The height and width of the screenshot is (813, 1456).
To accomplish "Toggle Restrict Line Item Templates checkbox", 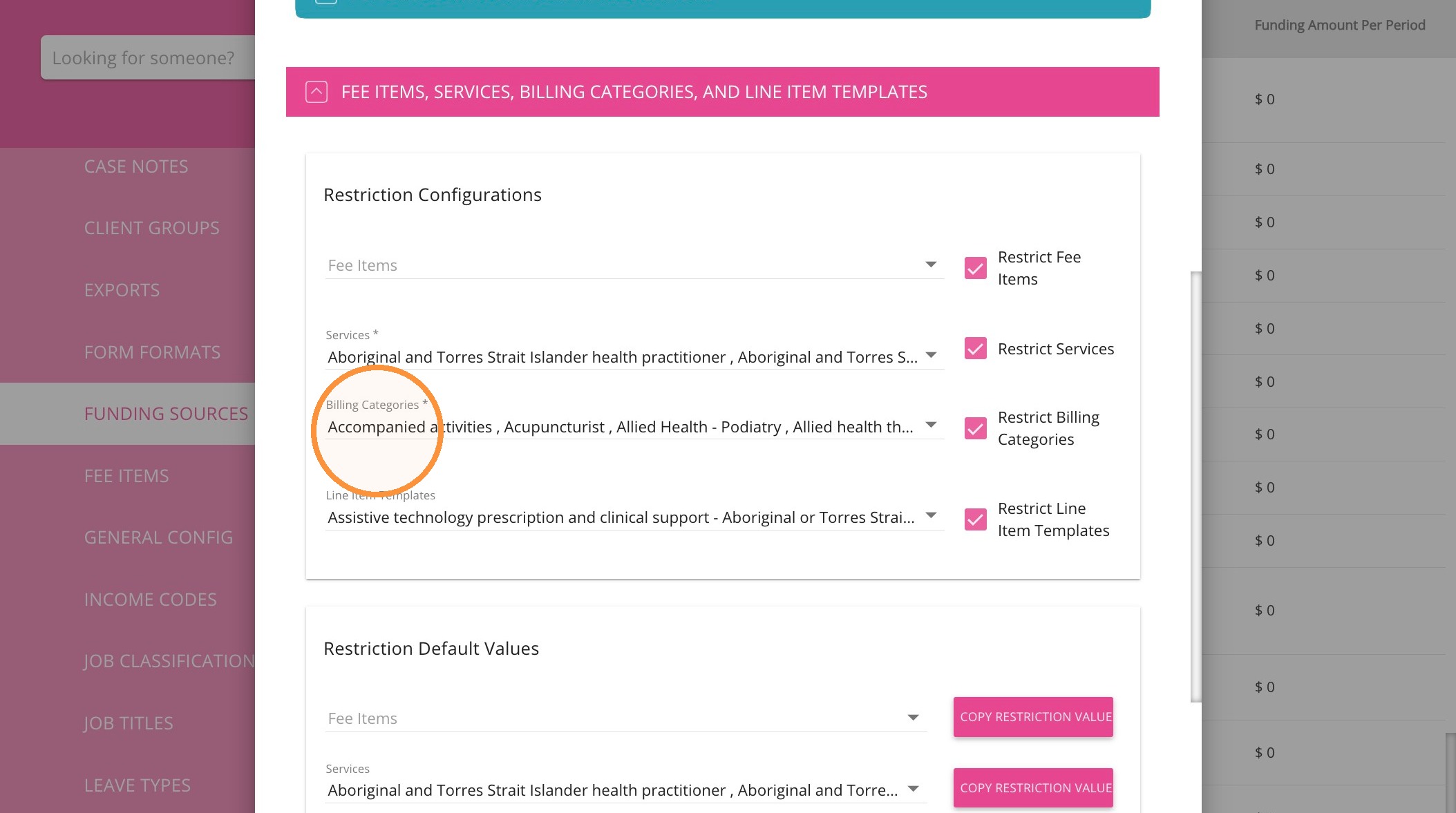I will coord(975,519).
